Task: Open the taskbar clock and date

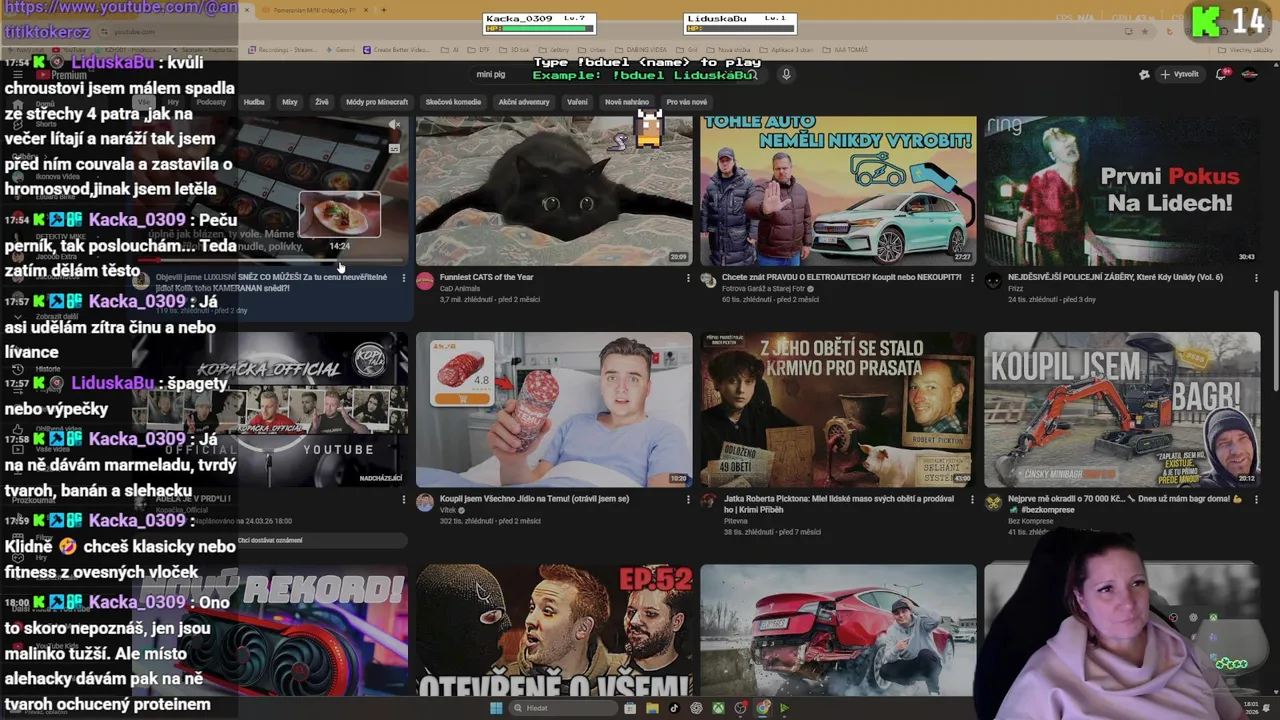Action: point(1252,708)
